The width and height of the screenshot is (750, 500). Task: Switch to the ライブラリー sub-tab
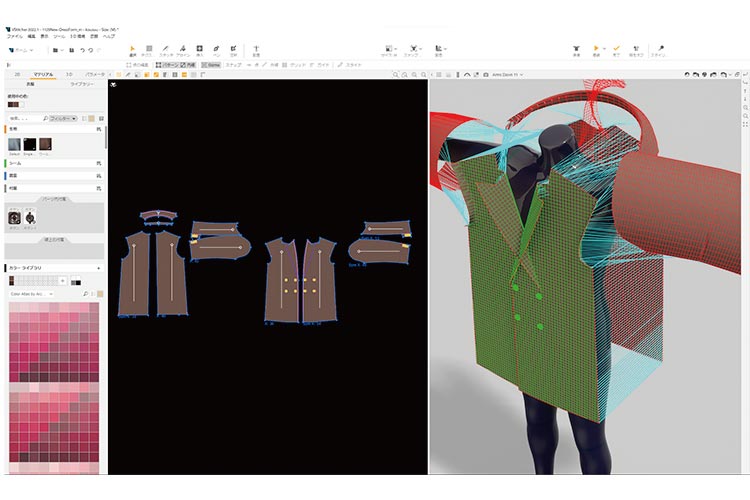pos(82,85)
